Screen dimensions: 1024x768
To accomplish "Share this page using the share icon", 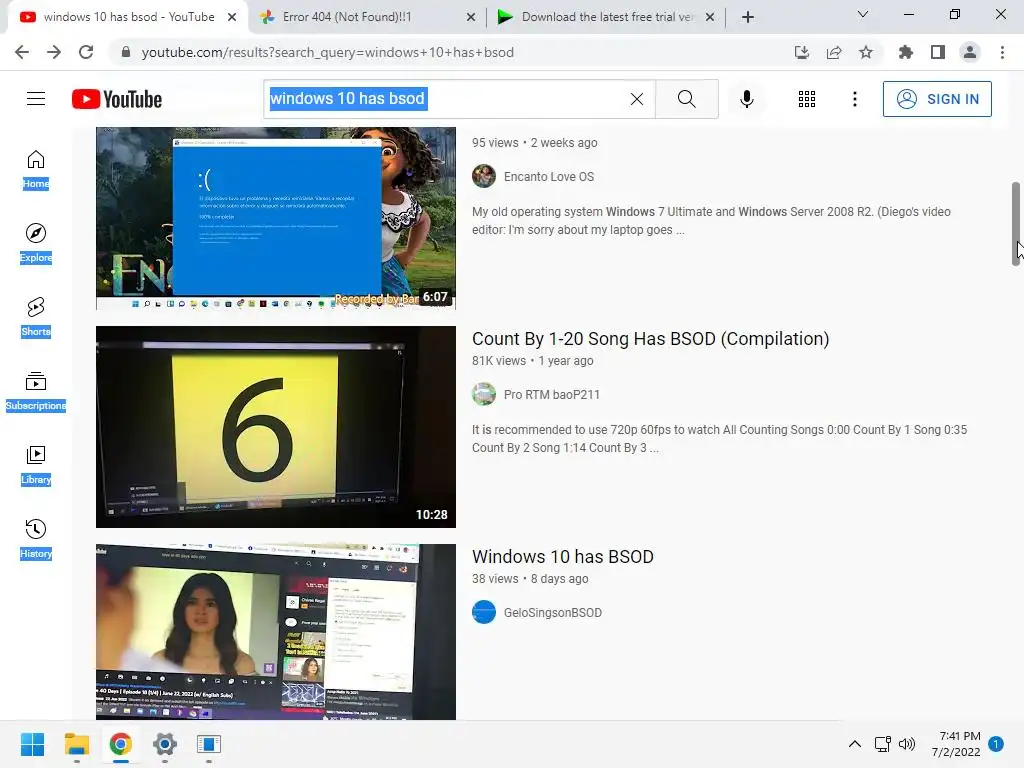I will pos(834,52).
